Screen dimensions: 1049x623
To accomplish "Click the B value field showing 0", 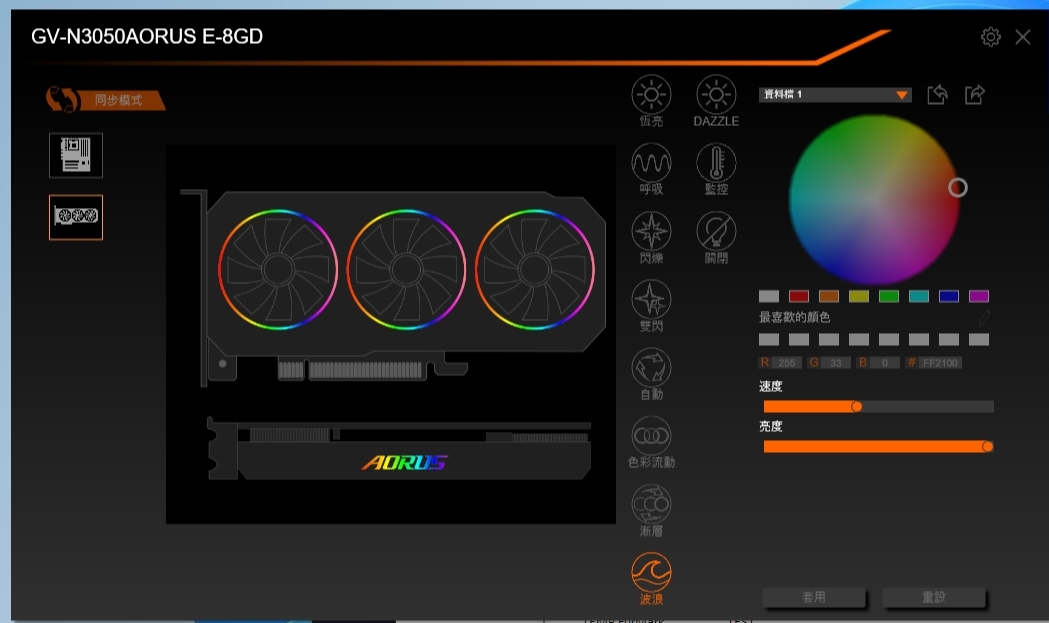I will pyautogui.click(x=884, y=363).
